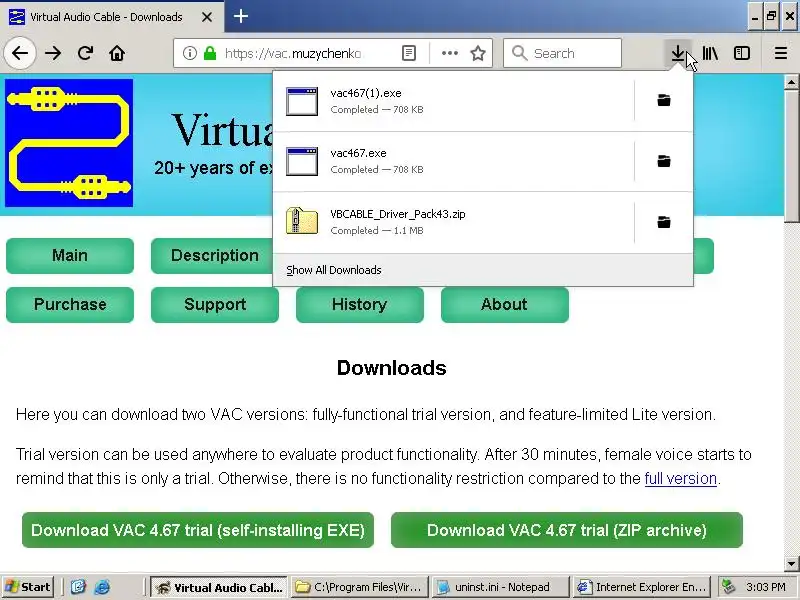Click the system tray network icon
This screenshot has height=600, width=800.
pos(728,587)
